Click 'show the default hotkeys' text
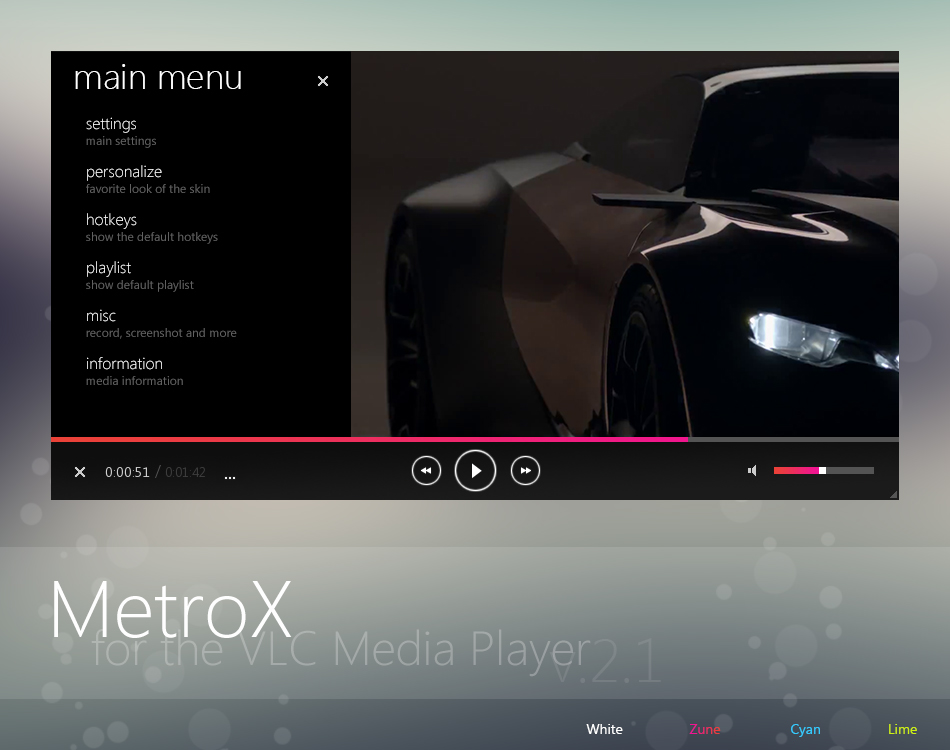This screenshot has height=750, width=950. (151, 236)
